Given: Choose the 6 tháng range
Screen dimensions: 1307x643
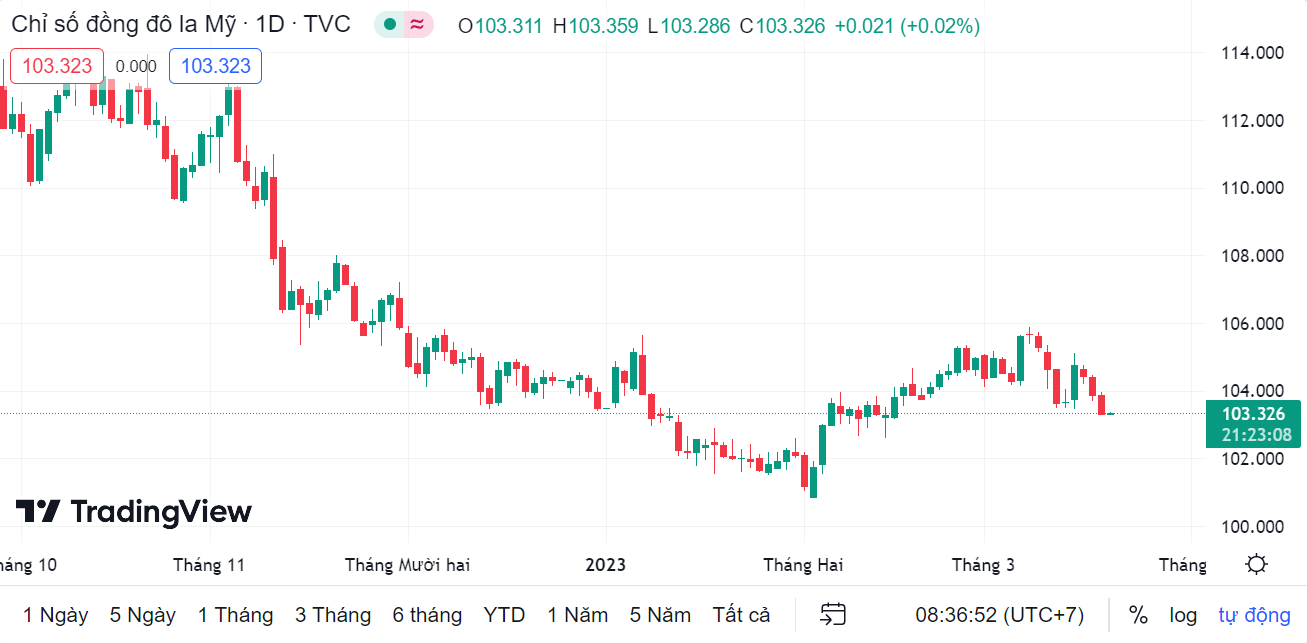Looking at the screenshot, I should tap(427, 614).
